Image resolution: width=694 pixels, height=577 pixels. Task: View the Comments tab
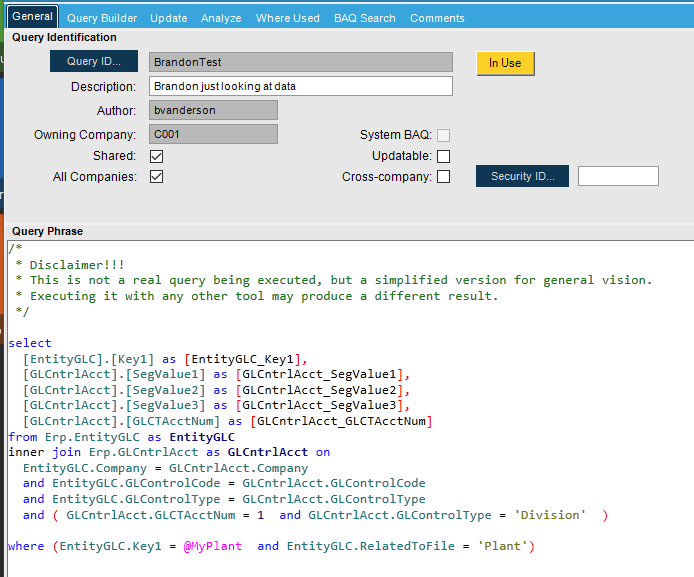click(x=437, y=18)
